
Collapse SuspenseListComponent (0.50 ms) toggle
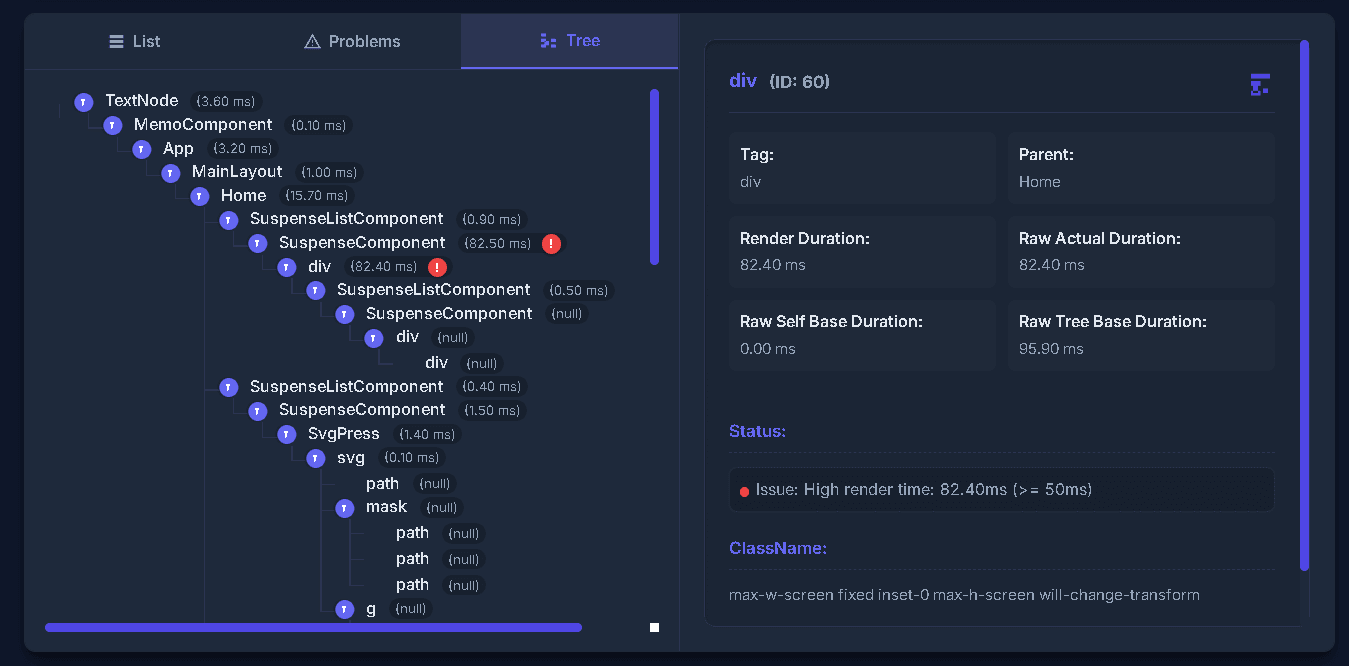point(316,290)
